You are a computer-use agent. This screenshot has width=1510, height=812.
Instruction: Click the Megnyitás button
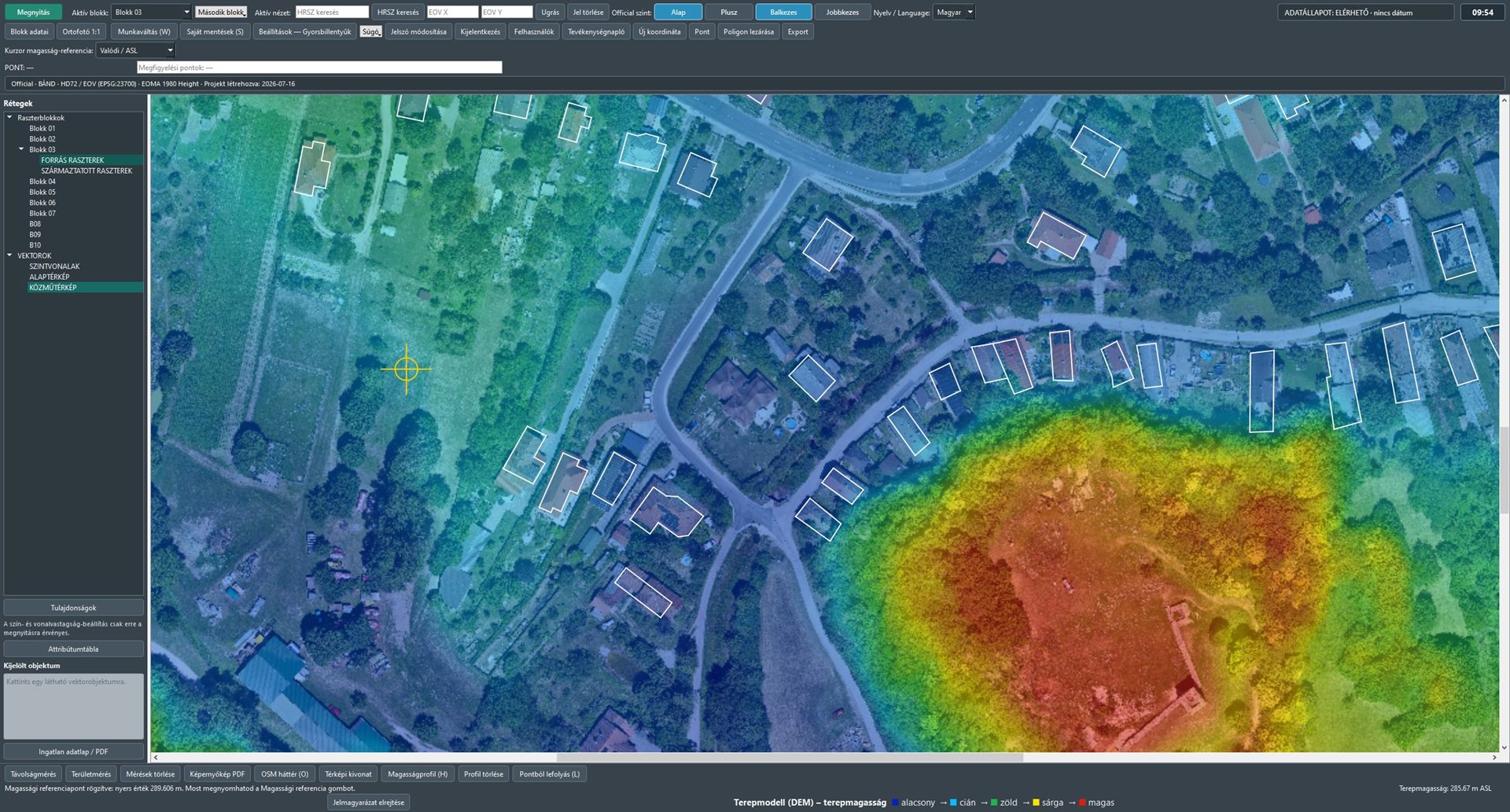pyautogui.click(x=33, y=12)
